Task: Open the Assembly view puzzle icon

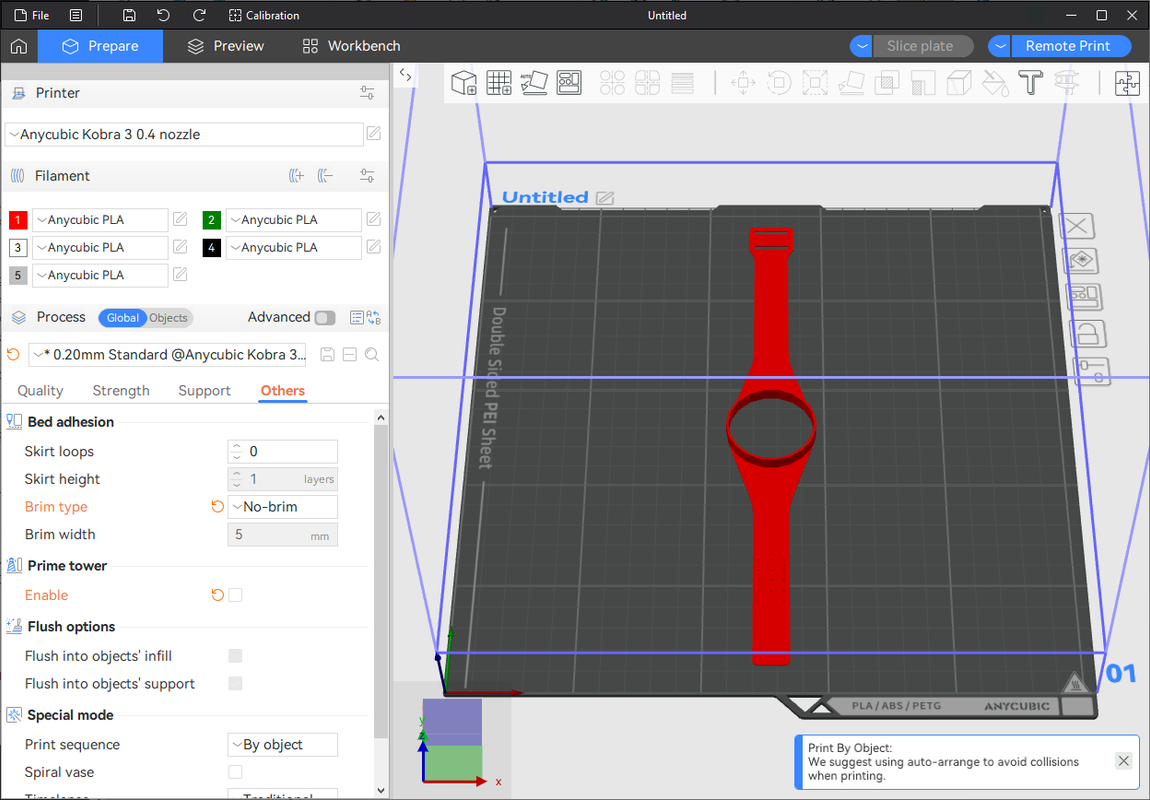Action: coord(1127,83)
